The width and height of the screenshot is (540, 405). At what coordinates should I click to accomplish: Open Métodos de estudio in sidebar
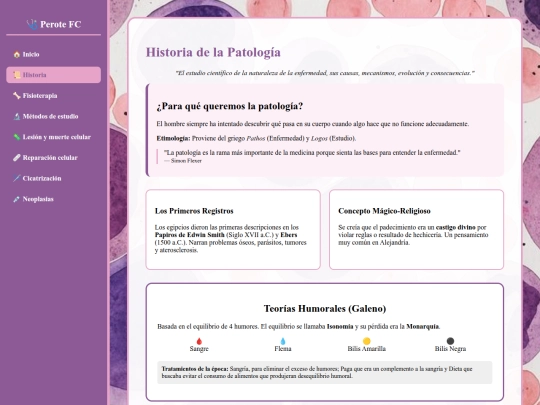point(53,116)
